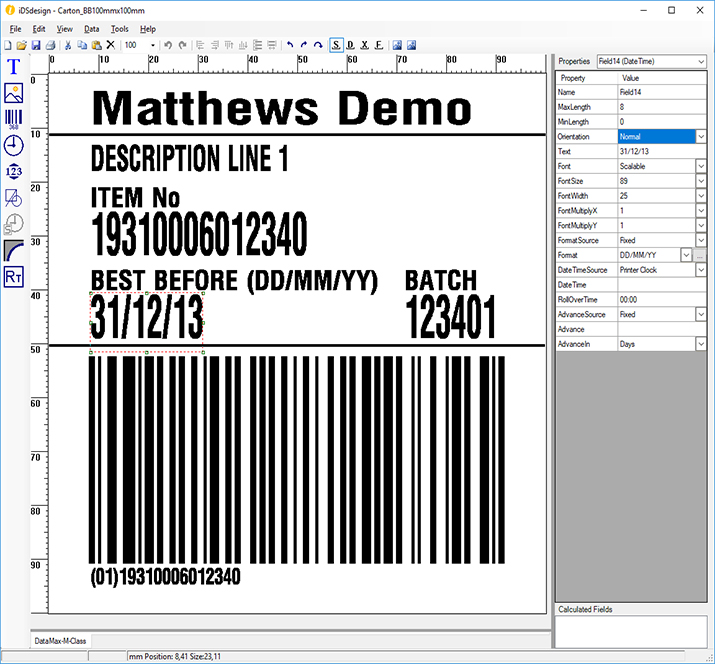Open the Help menu
715x664 pixels.
point(148,29)
